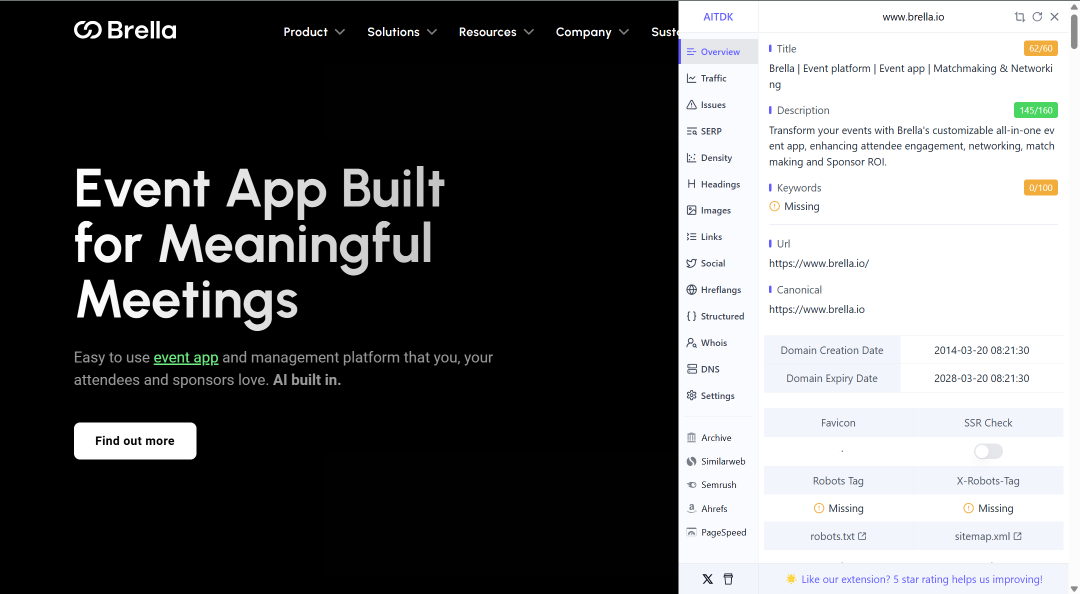Select the Density tab label
Image resolution: width=1080 pixels, height=594 pixels.
[x=716, y=158]
